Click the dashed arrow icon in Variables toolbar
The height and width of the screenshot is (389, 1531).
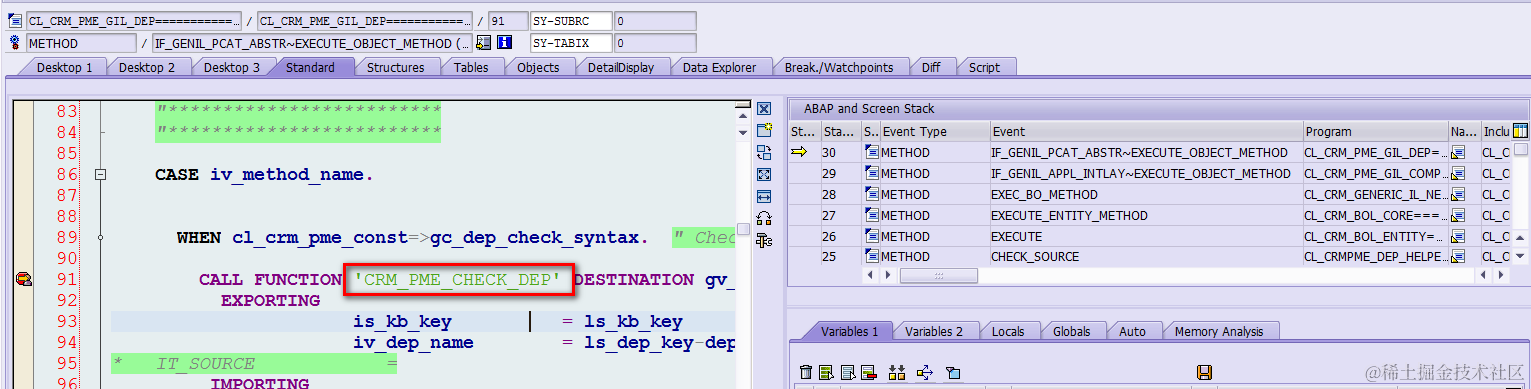(924, 373)
